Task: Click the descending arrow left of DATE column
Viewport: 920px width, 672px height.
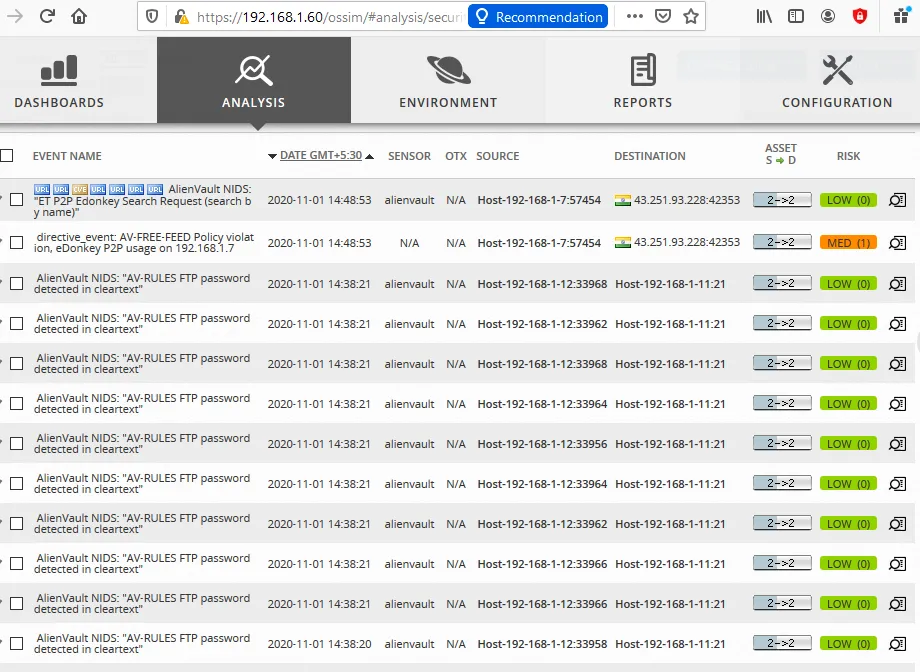Action: point(272,156)
